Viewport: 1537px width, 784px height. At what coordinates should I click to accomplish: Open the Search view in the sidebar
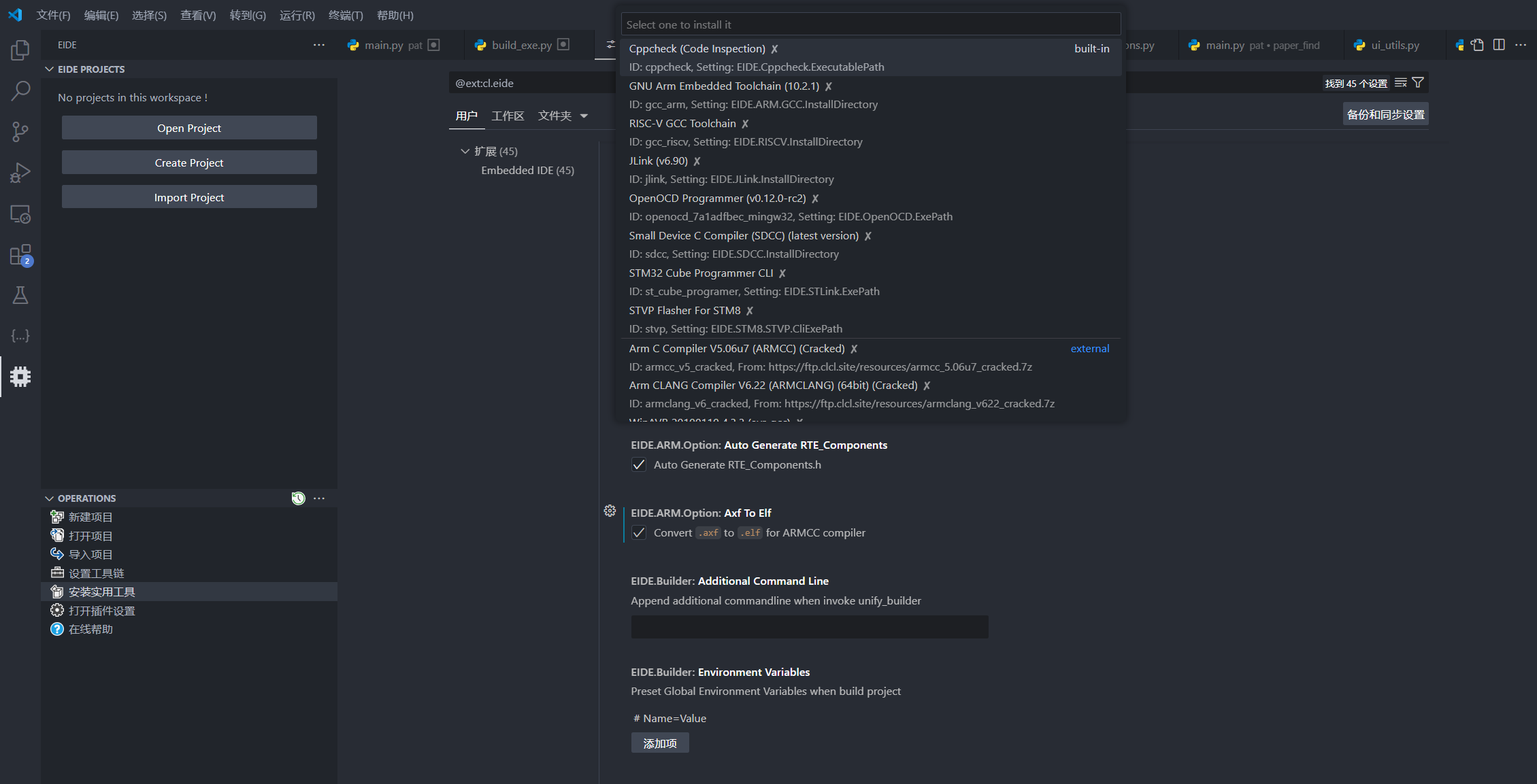(20, 90)
